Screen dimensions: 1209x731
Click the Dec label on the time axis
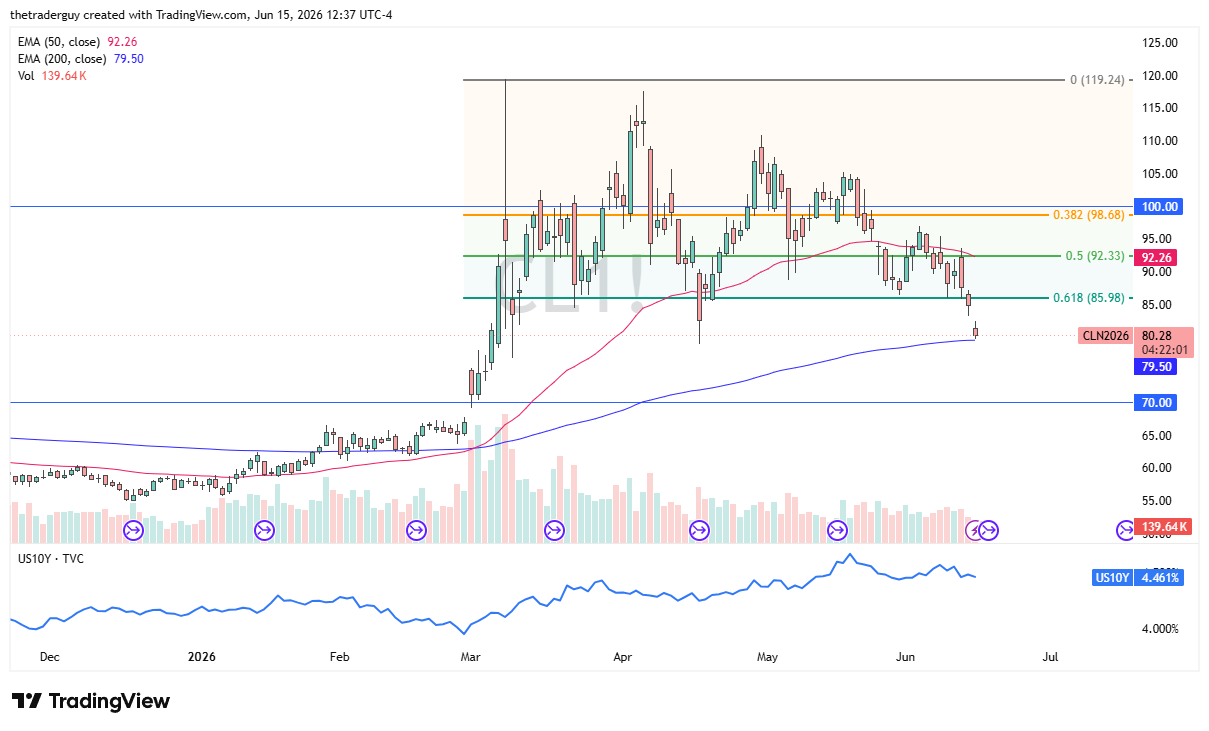point(50,657)
